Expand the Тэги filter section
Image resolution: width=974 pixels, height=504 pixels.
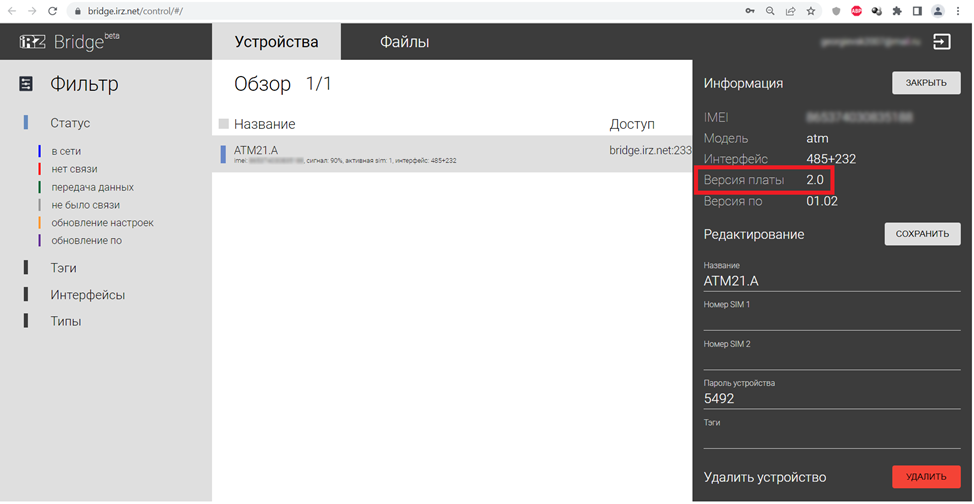tap(63, 268)
